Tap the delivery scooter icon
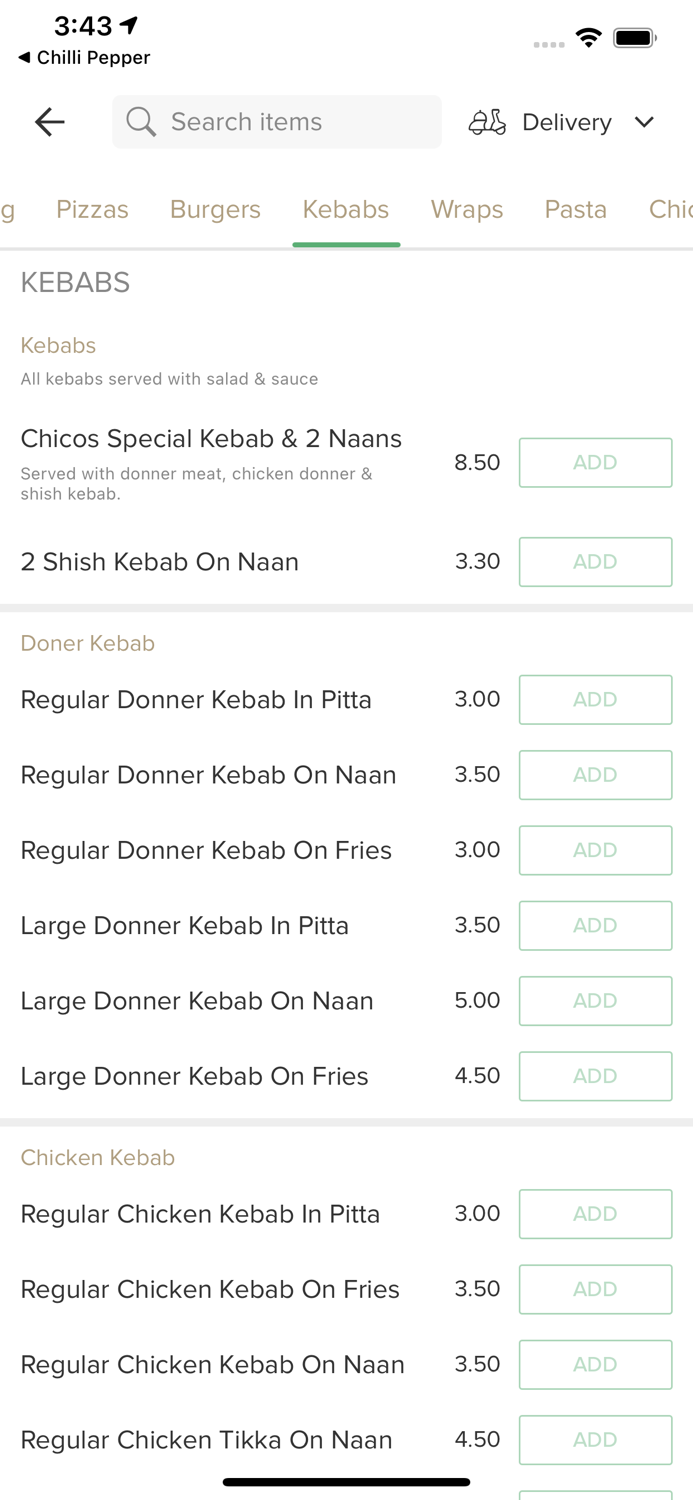The height and width of the screenshot is (1500, 693). (487, 122)
